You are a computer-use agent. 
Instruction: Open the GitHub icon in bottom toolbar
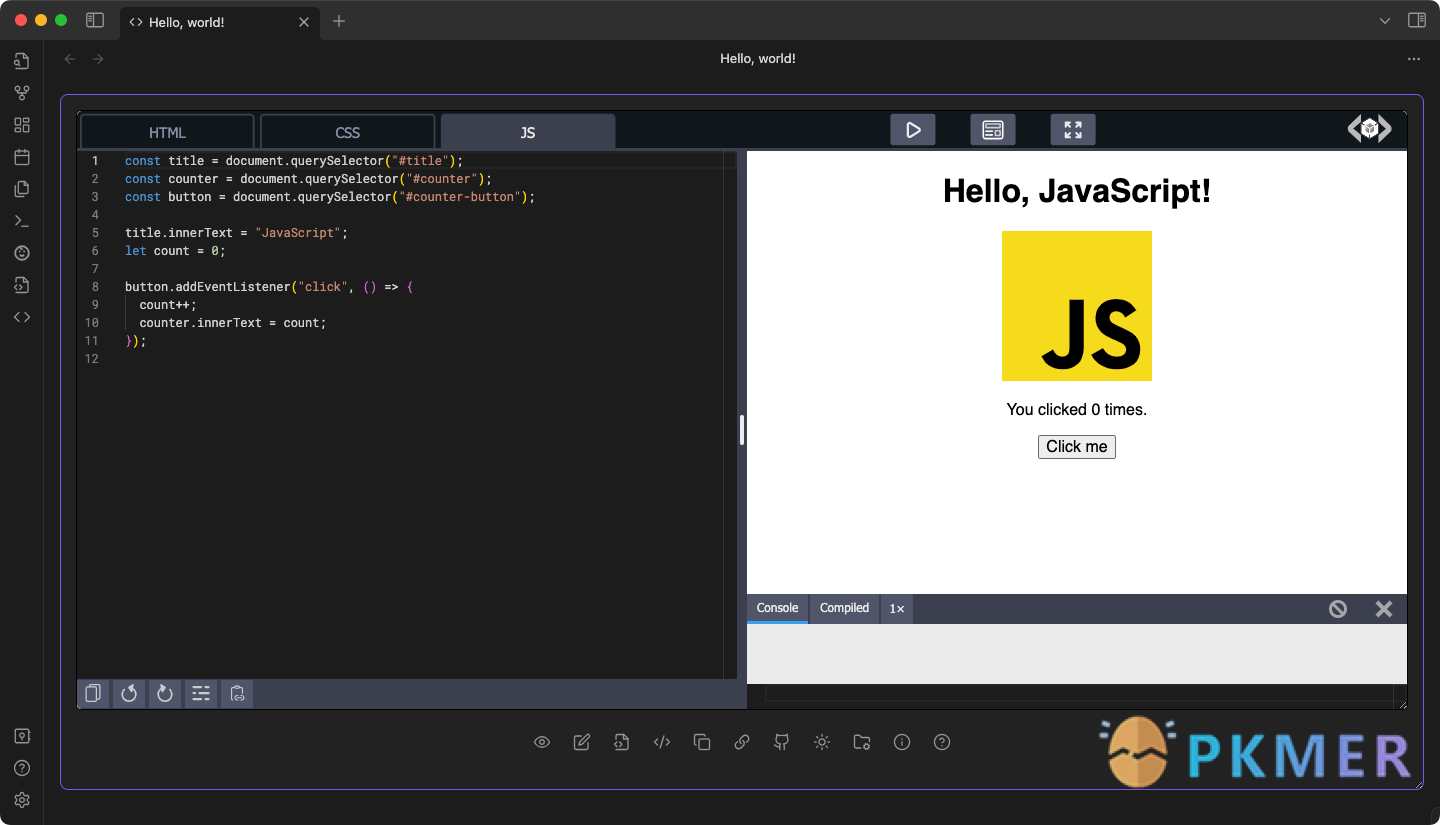pos(782,742)
